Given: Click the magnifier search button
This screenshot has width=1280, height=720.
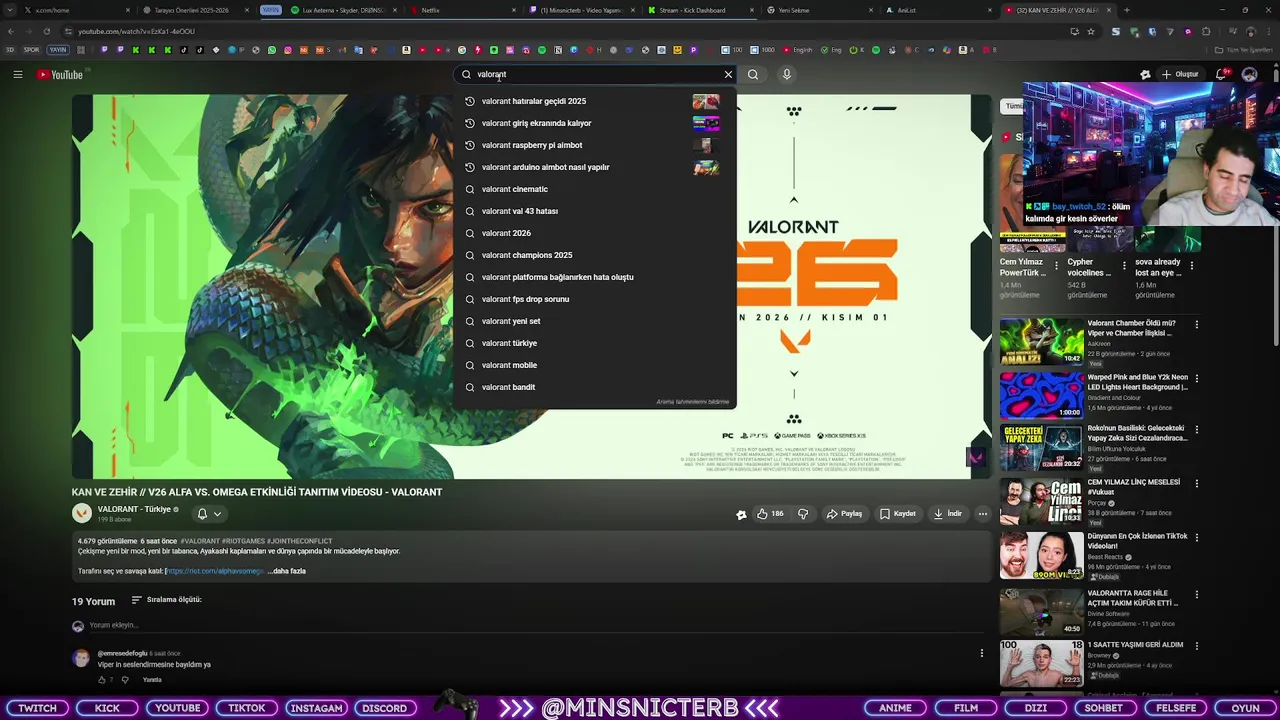Looking at the screenshot, I should [753, 74].
